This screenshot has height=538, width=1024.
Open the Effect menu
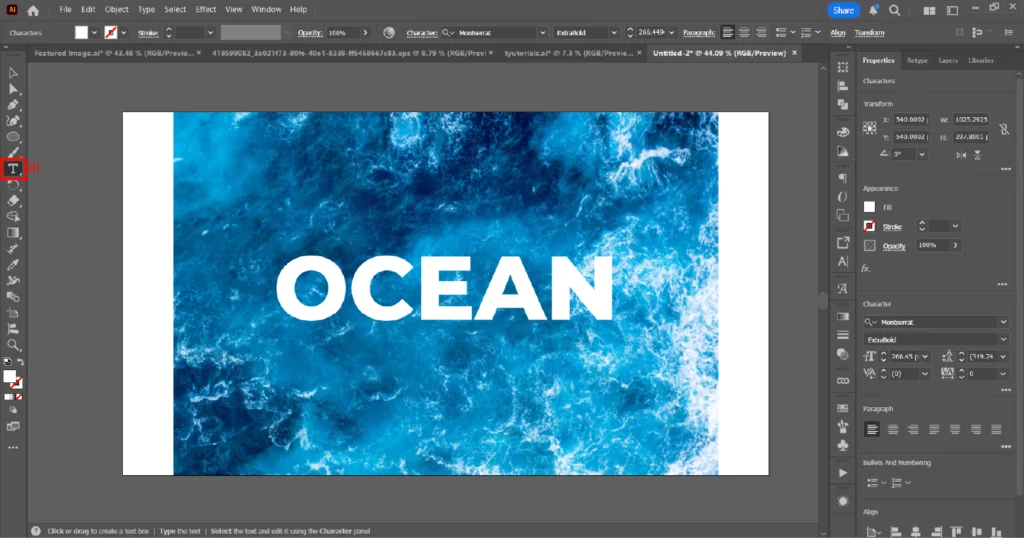(205, 10)
